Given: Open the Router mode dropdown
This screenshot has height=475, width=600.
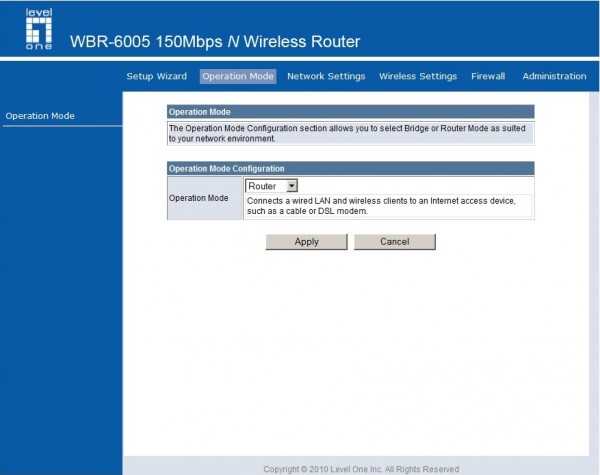Looking at the screenshot, I should click(x=271, y=186).
